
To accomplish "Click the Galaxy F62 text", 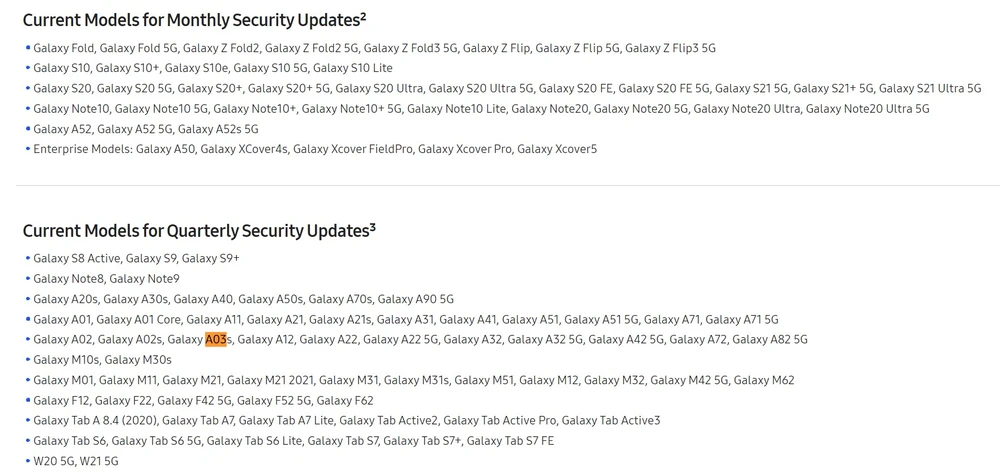I will pyautogui.click(x=351, y=400).
